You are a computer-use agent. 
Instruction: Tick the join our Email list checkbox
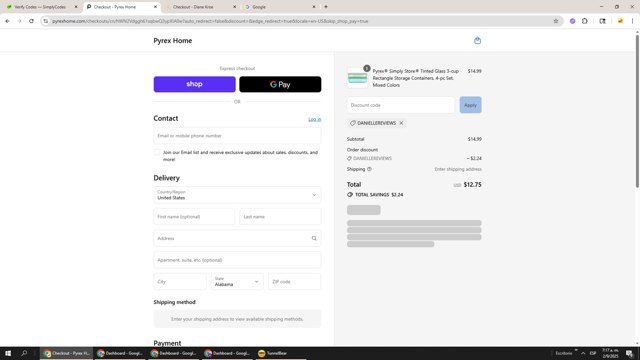pyautogui.click(x=157, y=152)
